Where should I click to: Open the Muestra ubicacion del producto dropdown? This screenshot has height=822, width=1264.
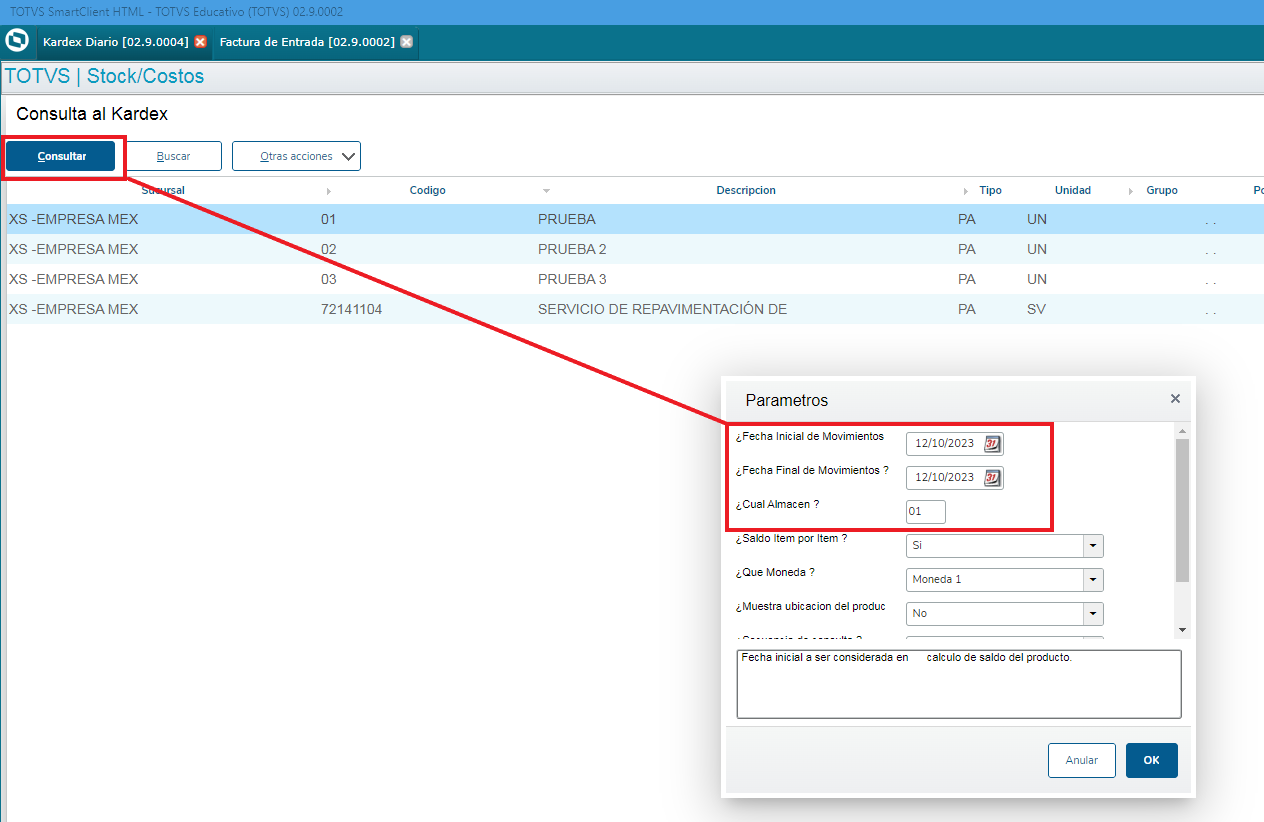(1092, 613)
